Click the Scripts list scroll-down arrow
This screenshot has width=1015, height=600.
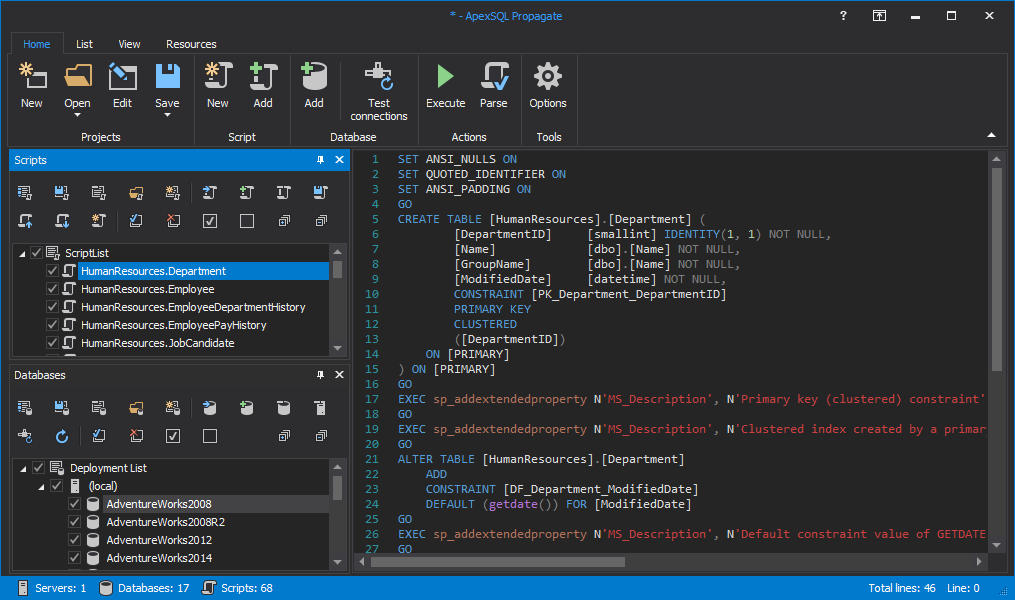coord(337,348)
